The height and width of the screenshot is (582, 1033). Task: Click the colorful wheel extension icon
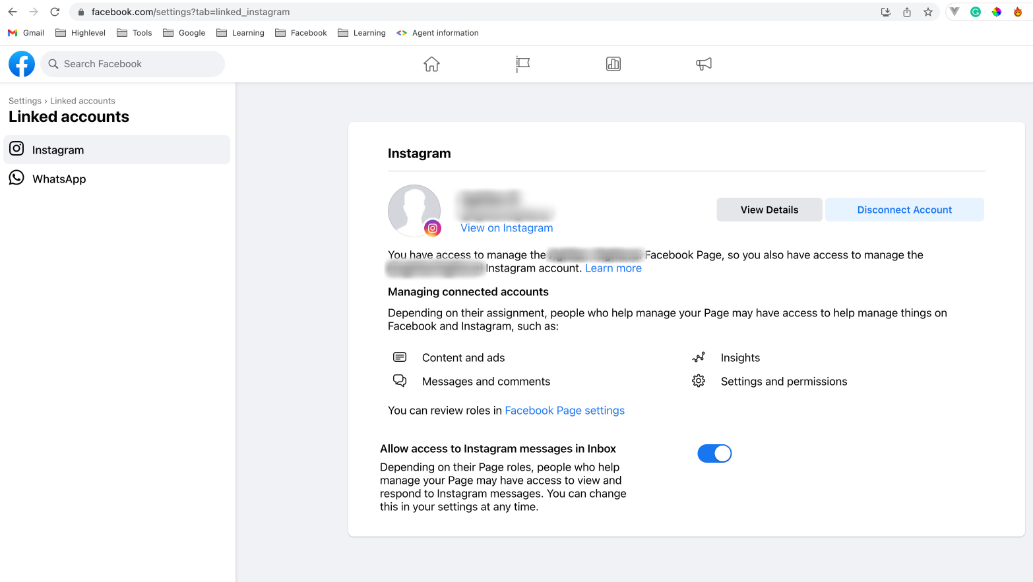coord(996,12)
